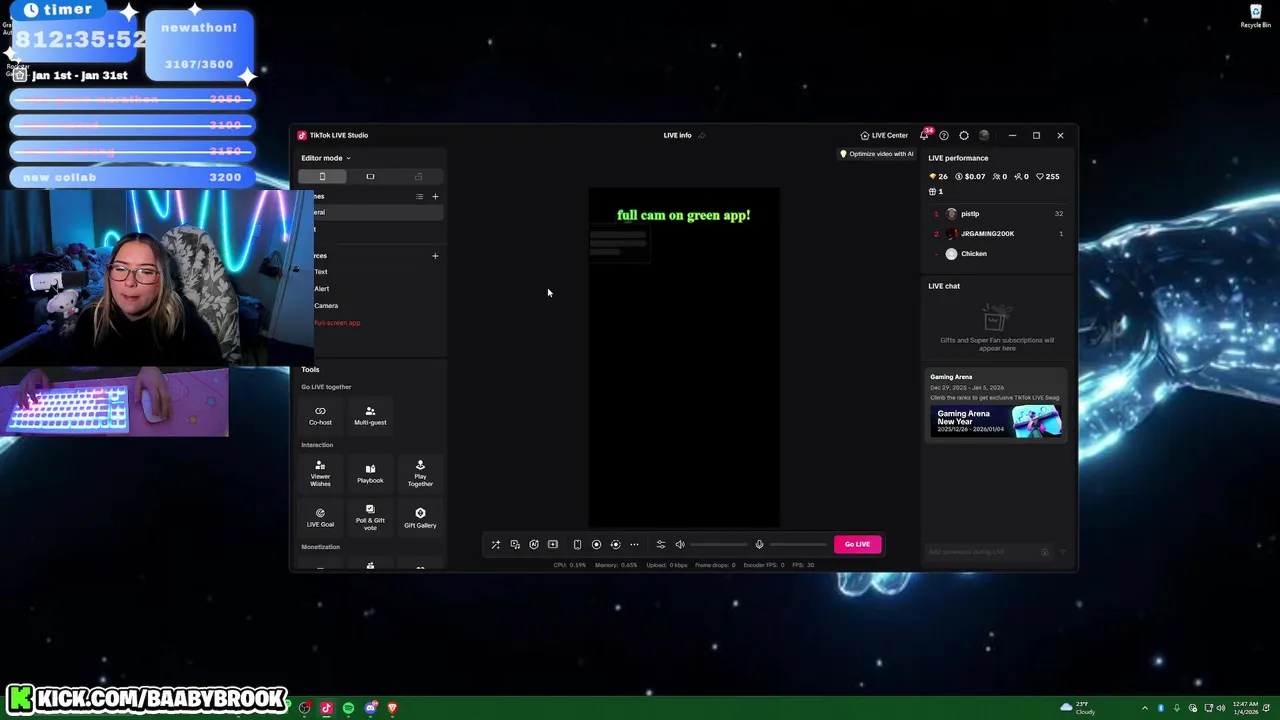Add a new source with plus icon
Screen dimensions: 1280x720
[x=435, y=256]
